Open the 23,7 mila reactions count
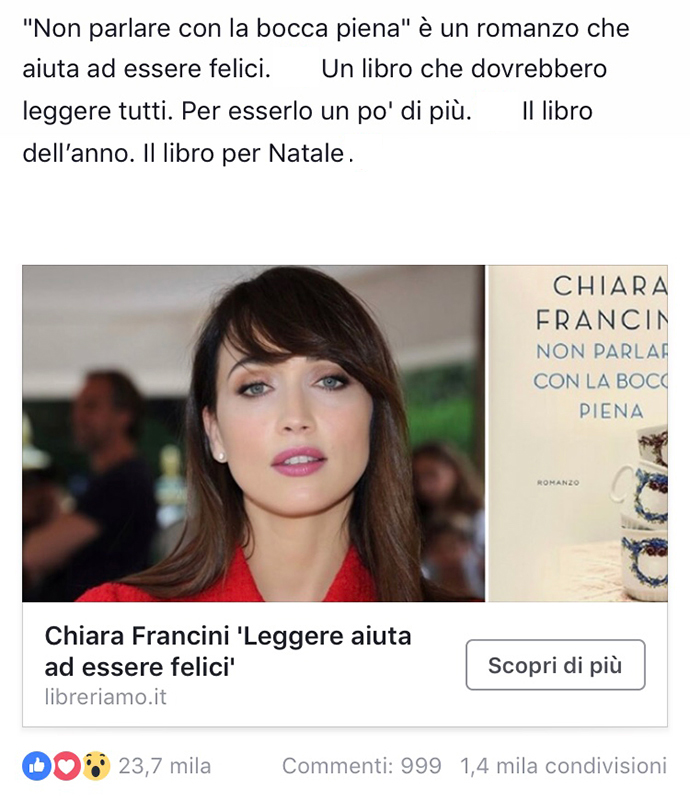Image resolution: width=690 pixels, height=800 pixels. pos(164,766)
